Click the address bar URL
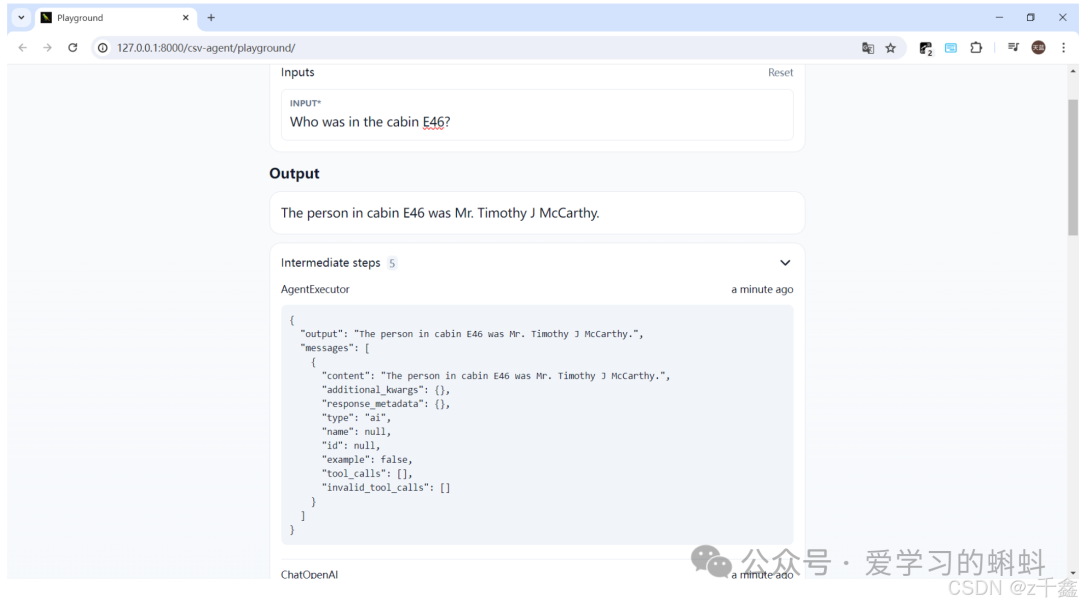Viewport: 1080px width, 606px height. pyautogui.click(x=206, y=48)
